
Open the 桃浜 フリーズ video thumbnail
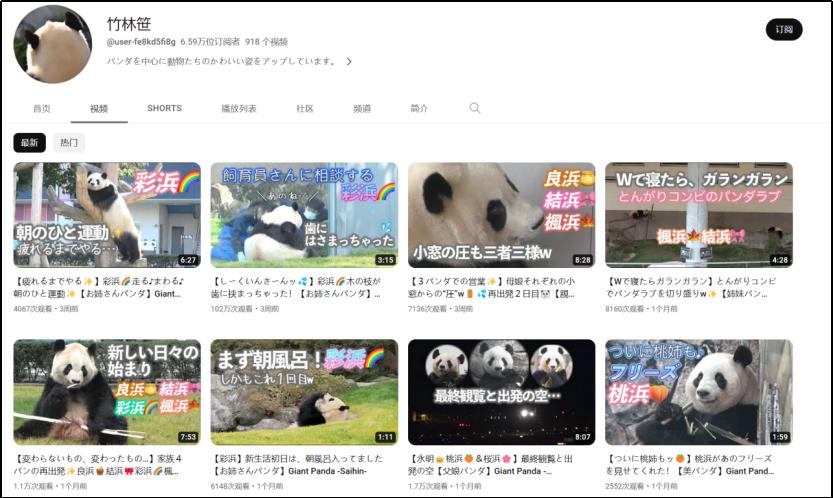click(699, 392)
